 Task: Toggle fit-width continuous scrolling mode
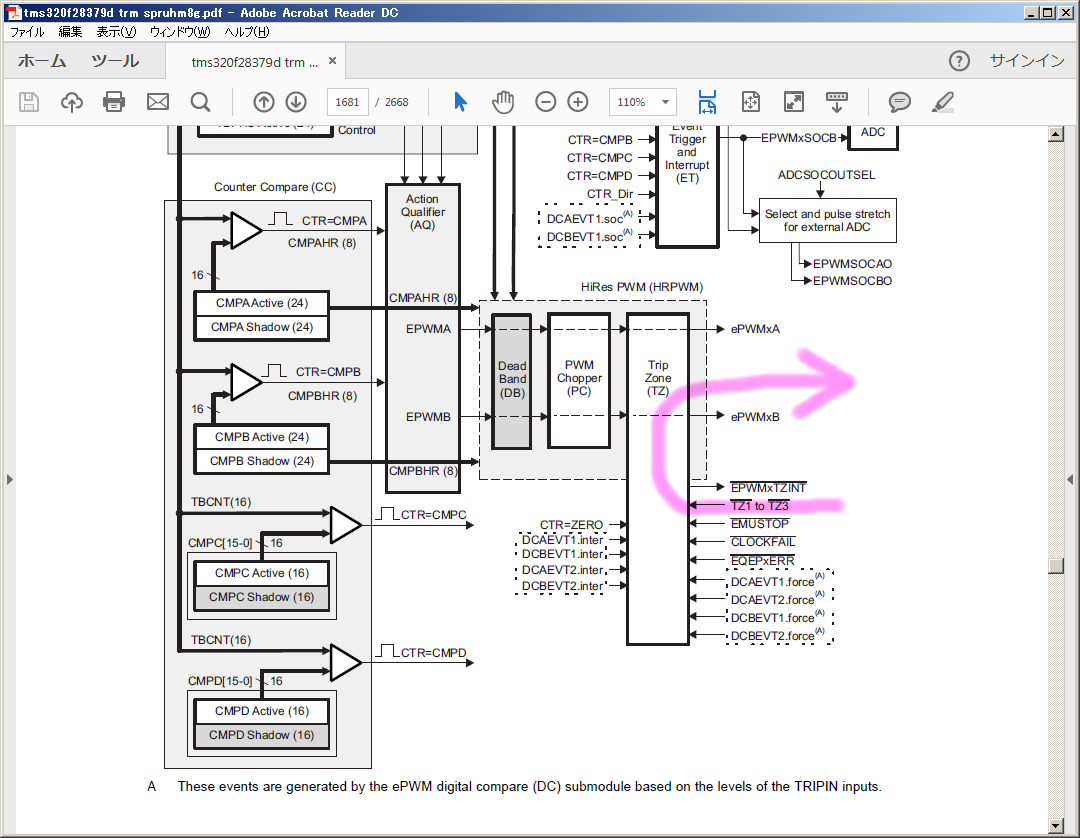(x=707, y=101)
